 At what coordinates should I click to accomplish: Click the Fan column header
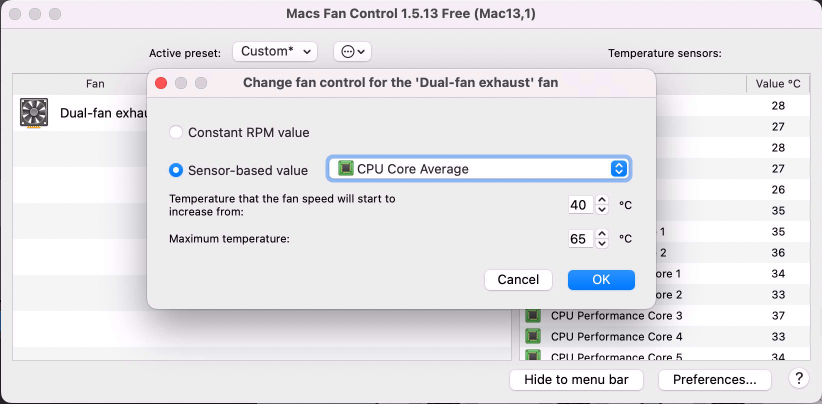point(95,84)
